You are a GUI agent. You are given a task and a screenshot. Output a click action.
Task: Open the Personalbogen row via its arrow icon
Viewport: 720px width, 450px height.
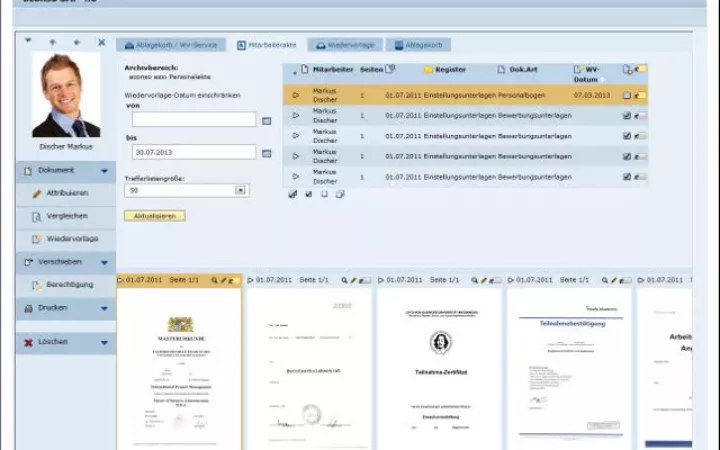click(x=296, y=95)
